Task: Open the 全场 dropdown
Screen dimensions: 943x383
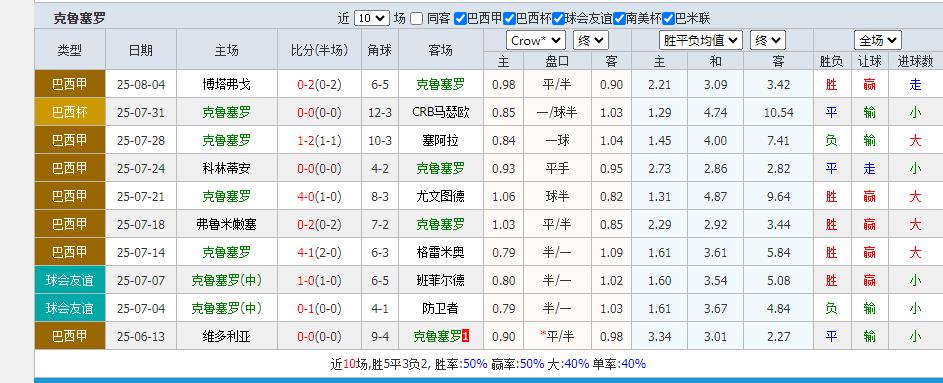Action: pos(877,41)
